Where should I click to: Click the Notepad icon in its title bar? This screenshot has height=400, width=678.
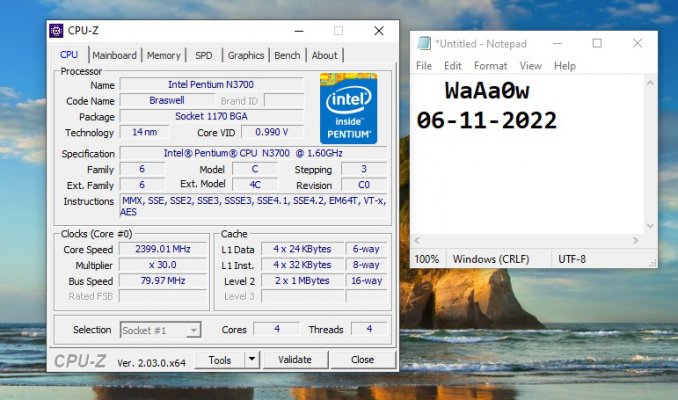point(424,43)
